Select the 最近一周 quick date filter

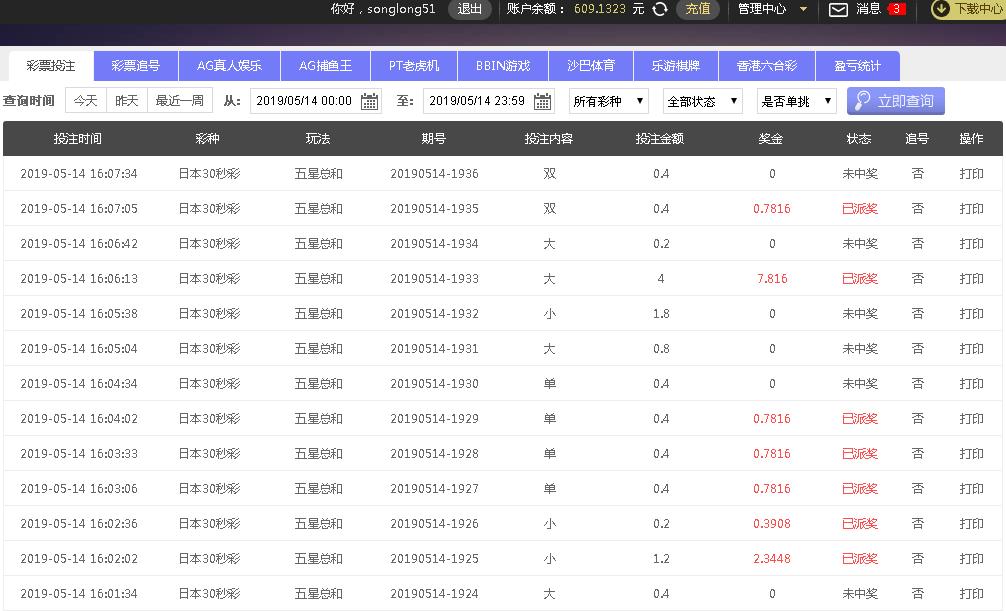(x=179, y=101)
